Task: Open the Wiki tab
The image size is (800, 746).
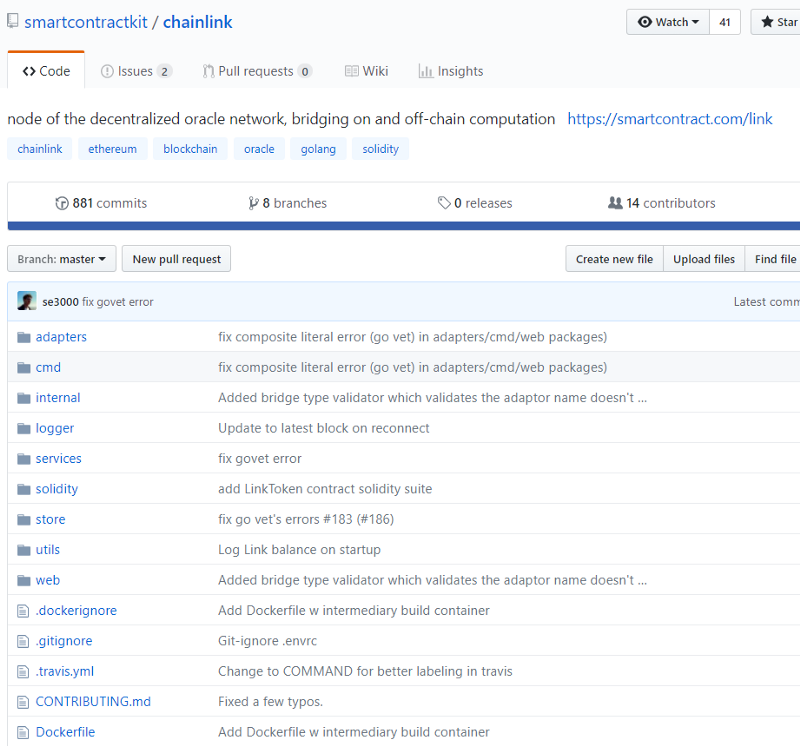Action: (366, 71)
